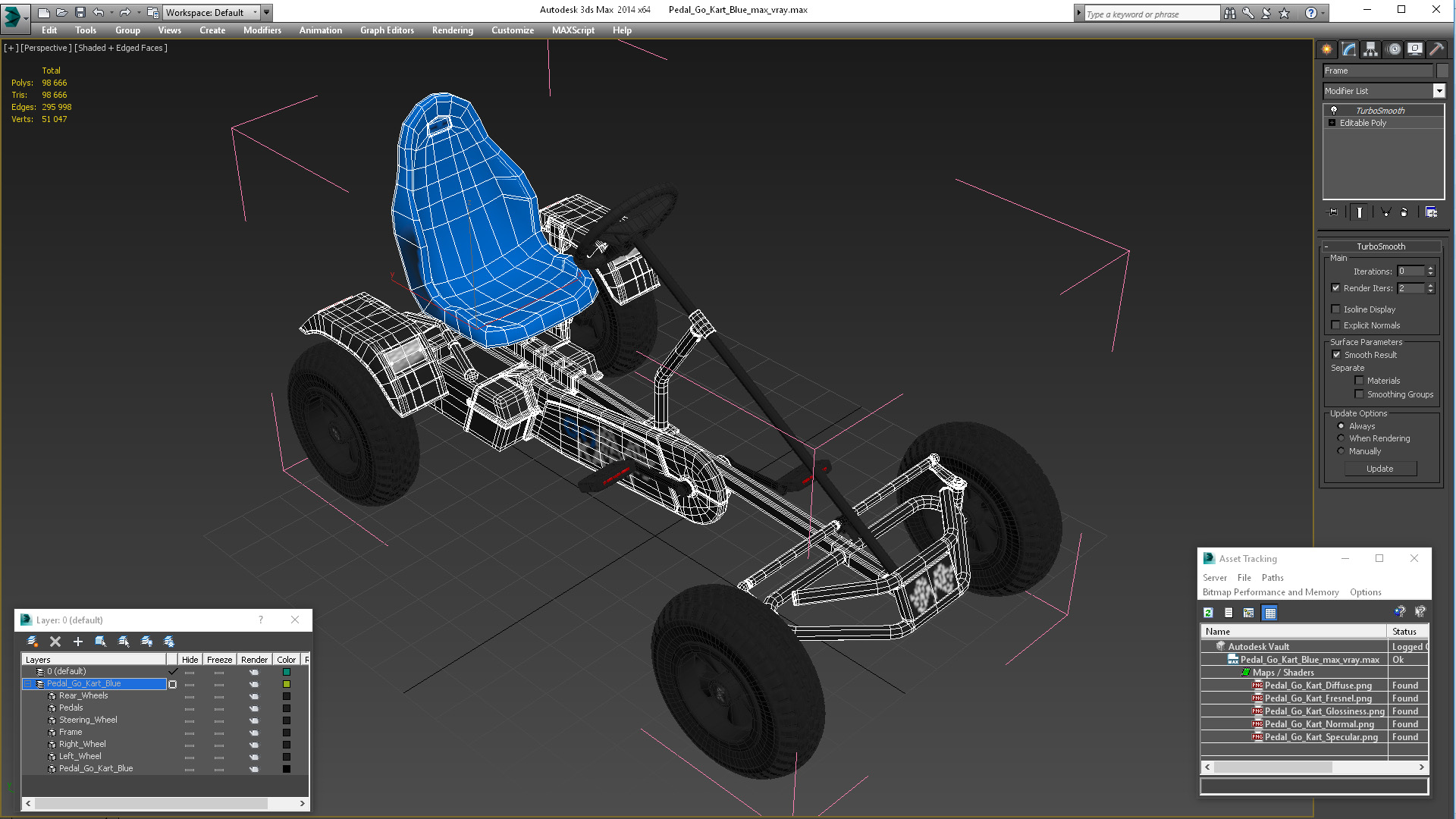Click list view icon in Asset Tracking

[1228, 613]
